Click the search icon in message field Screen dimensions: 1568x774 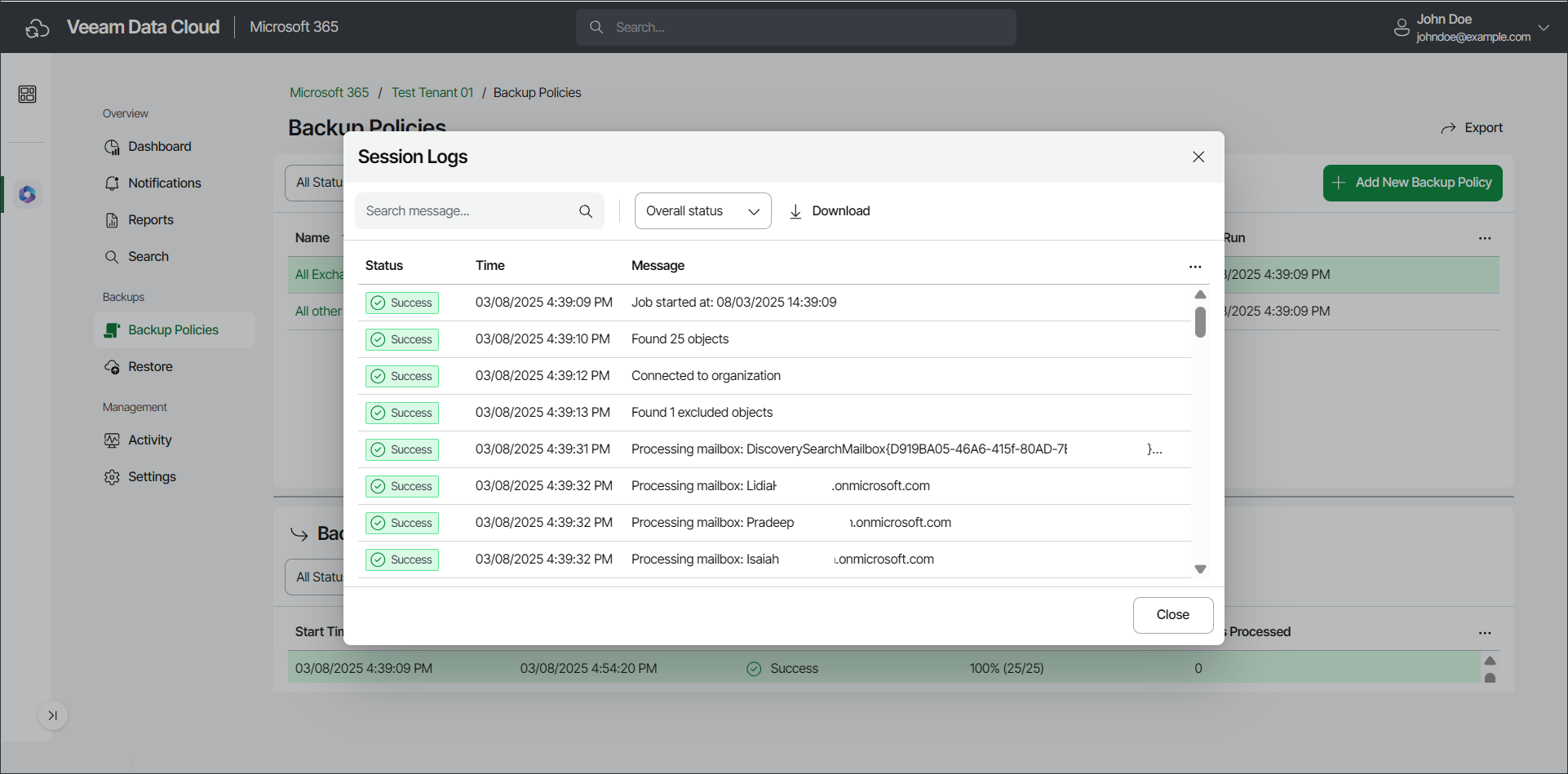[586, 211]
